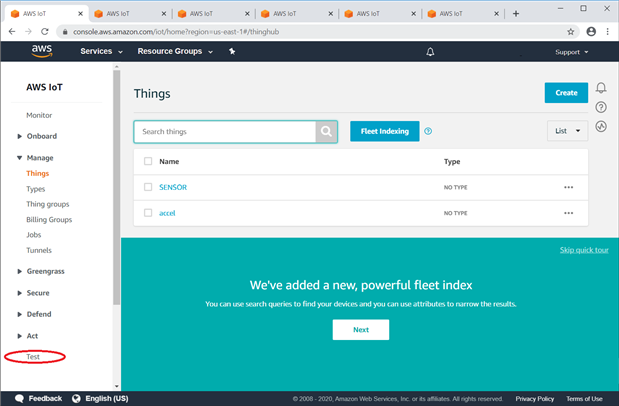Open Types in the sidebar
619x406 pixels.
tap(36, 189)
